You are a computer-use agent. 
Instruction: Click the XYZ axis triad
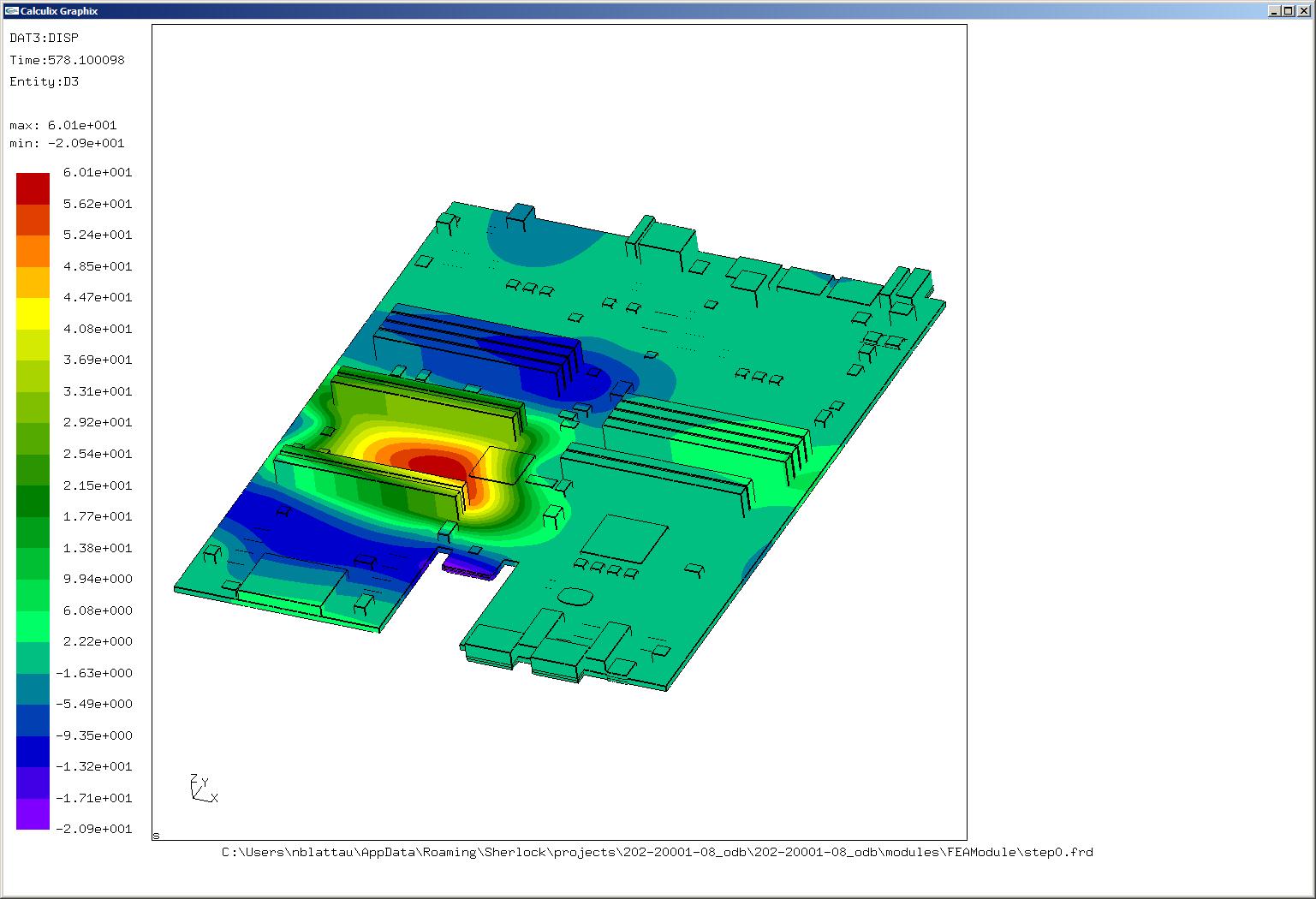pos(202,789)
